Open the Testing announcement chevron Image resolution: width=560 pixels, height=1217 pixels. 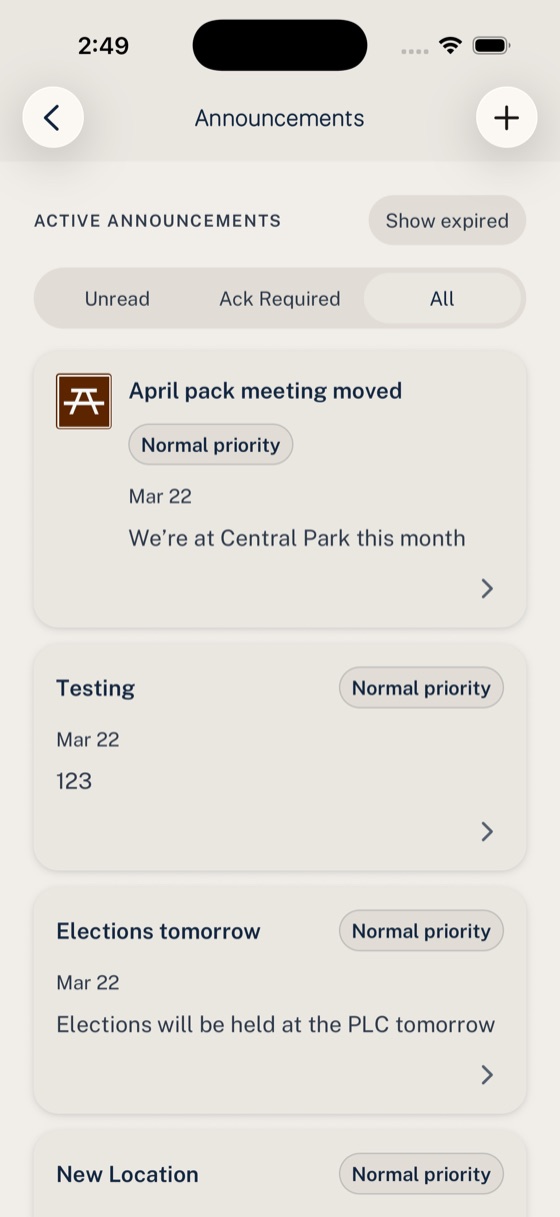(487, 831)
